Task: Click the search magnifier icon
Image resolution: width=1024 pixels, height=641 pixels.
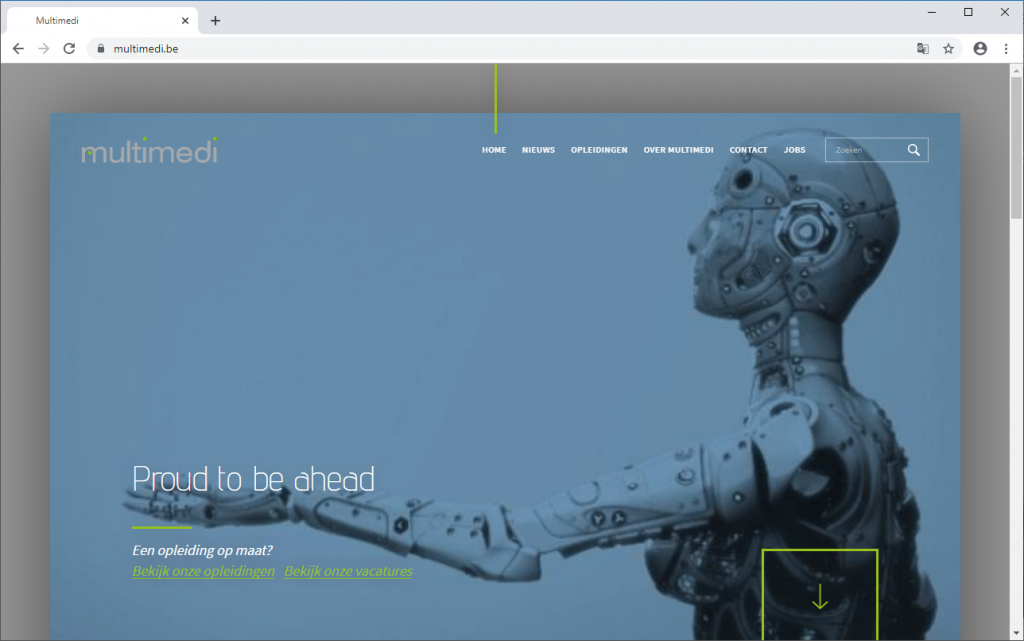Action: coord(914,150)
